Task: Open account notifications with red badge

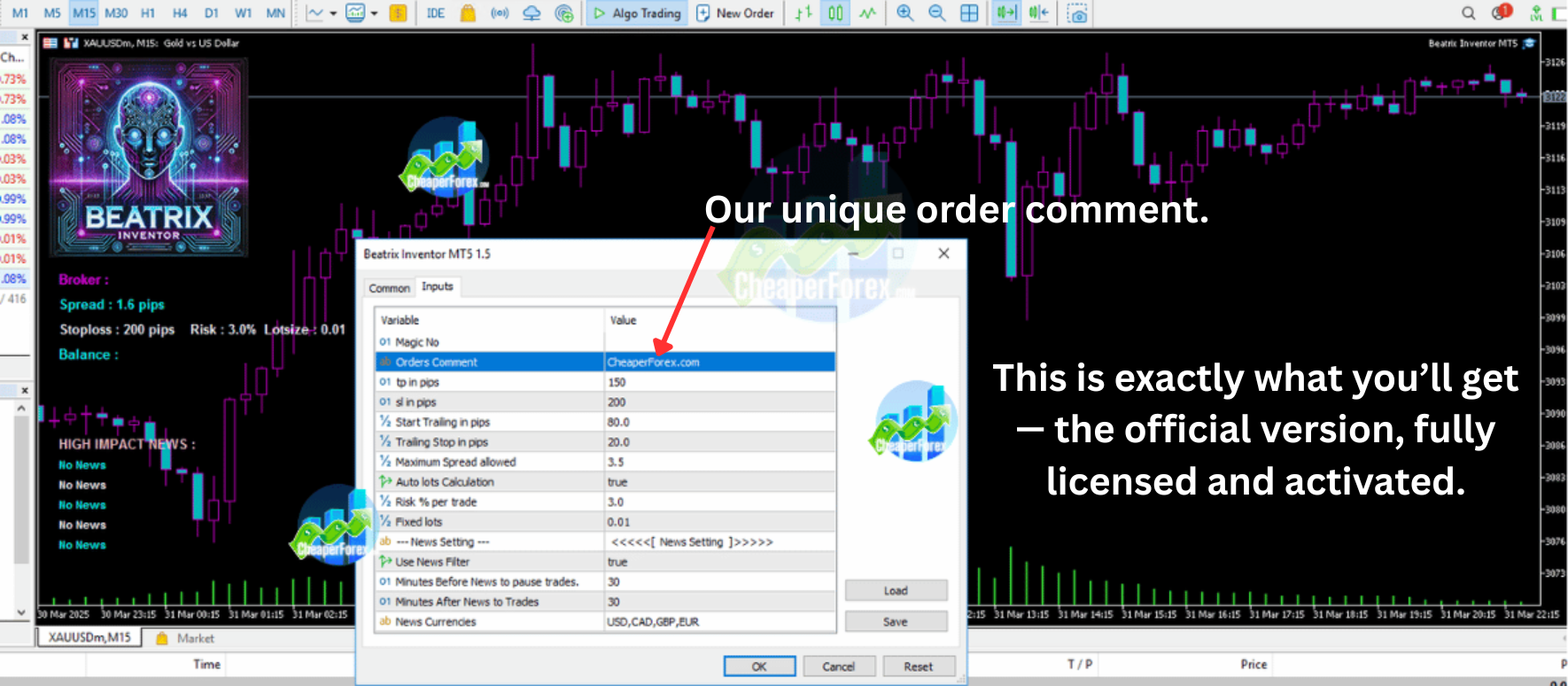Action: pos(1502,12)
